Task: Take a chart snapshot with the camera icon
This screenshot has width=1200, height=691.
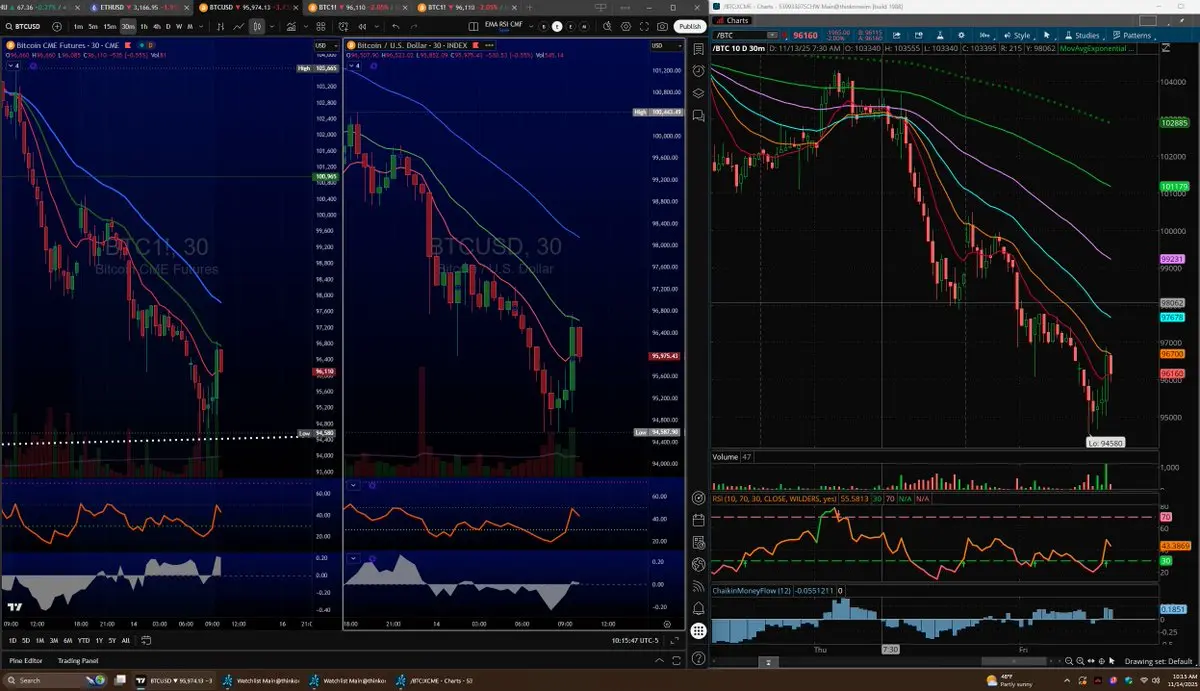Action: pyautogui.click(x=662, y=27)
